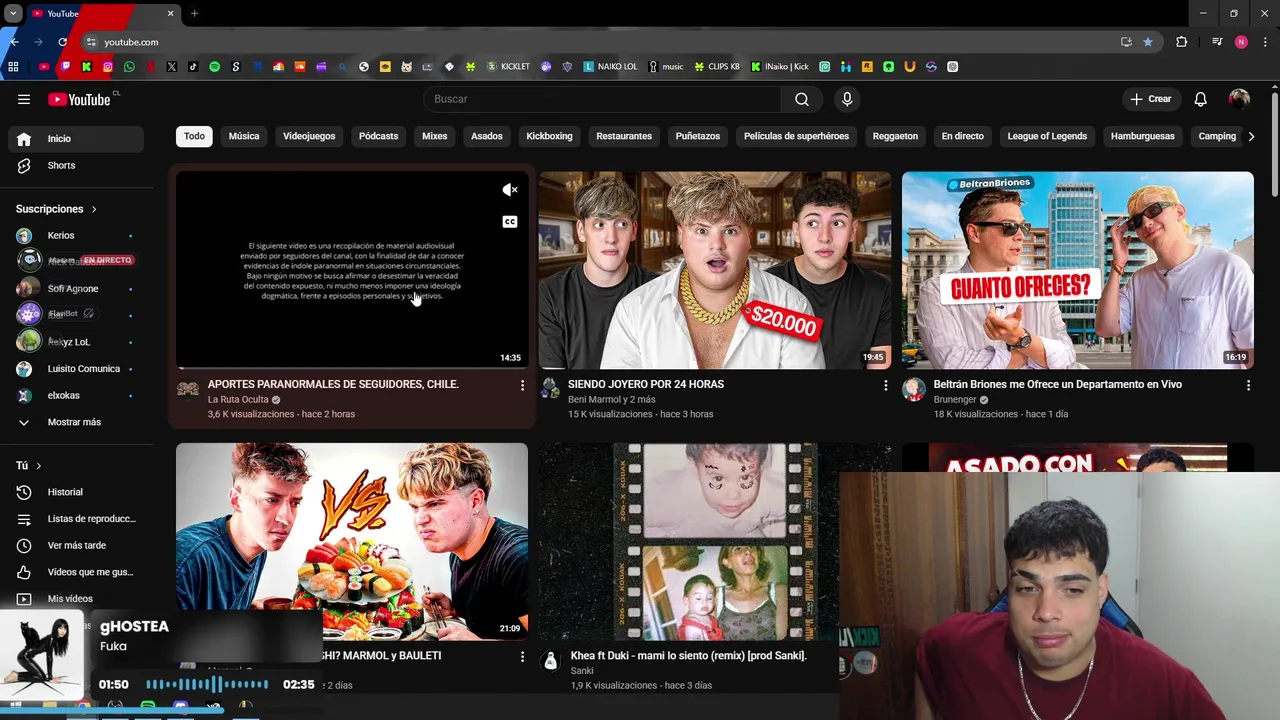
Task: Toggle subtitles on the preview video
Action: [510, 222]
